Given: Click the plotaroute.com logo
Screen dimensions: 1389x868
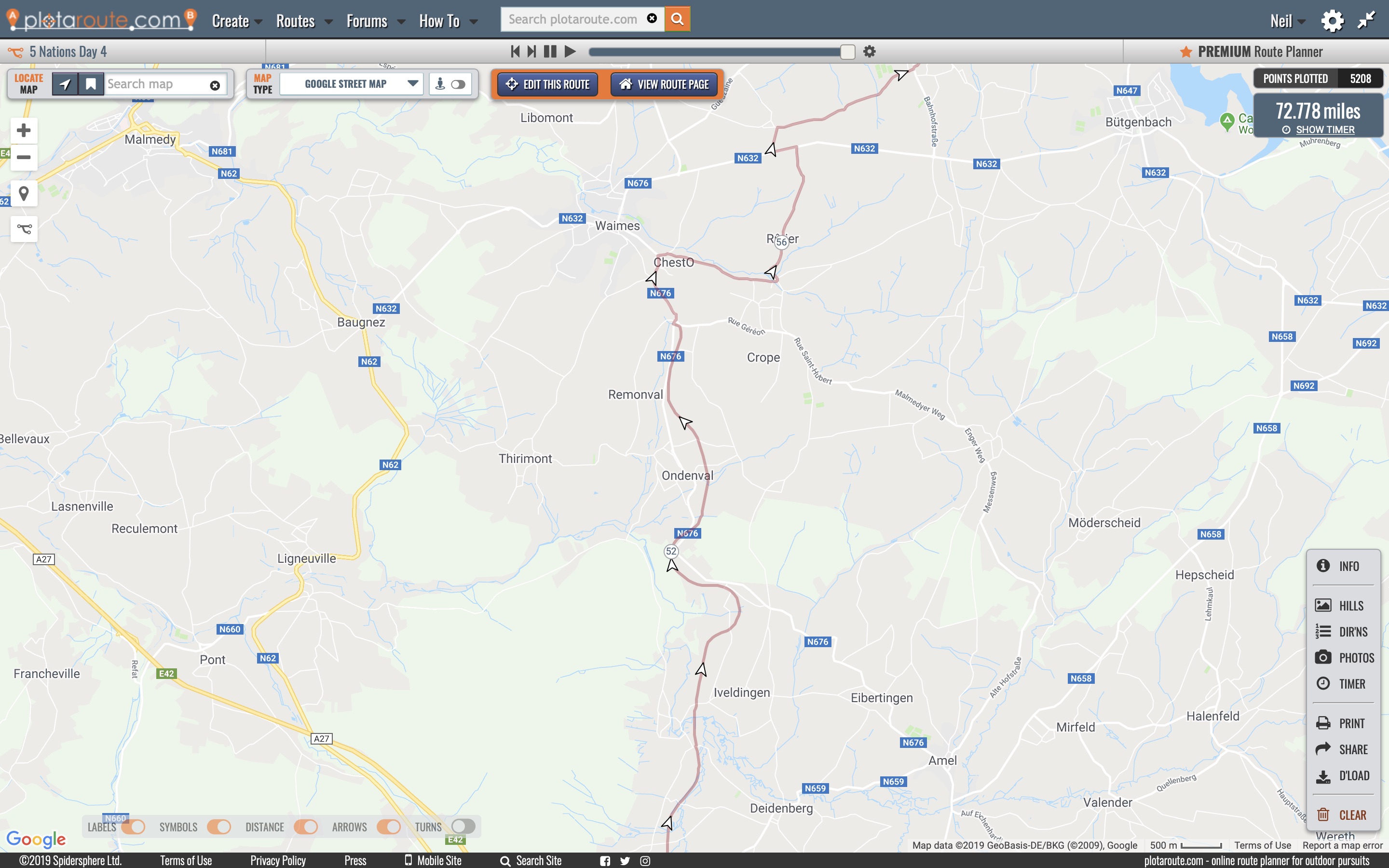Looking at the screenshot, I should pos(102,19).
